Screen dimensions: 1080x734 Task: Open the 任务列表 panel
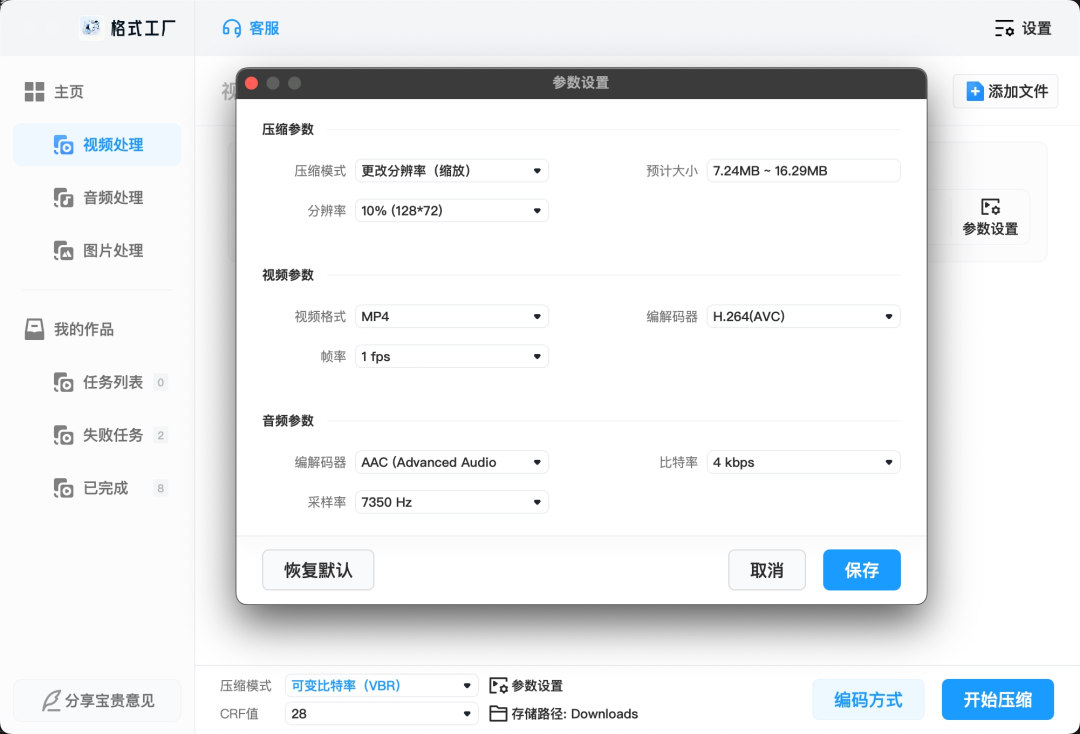(108, 382)
